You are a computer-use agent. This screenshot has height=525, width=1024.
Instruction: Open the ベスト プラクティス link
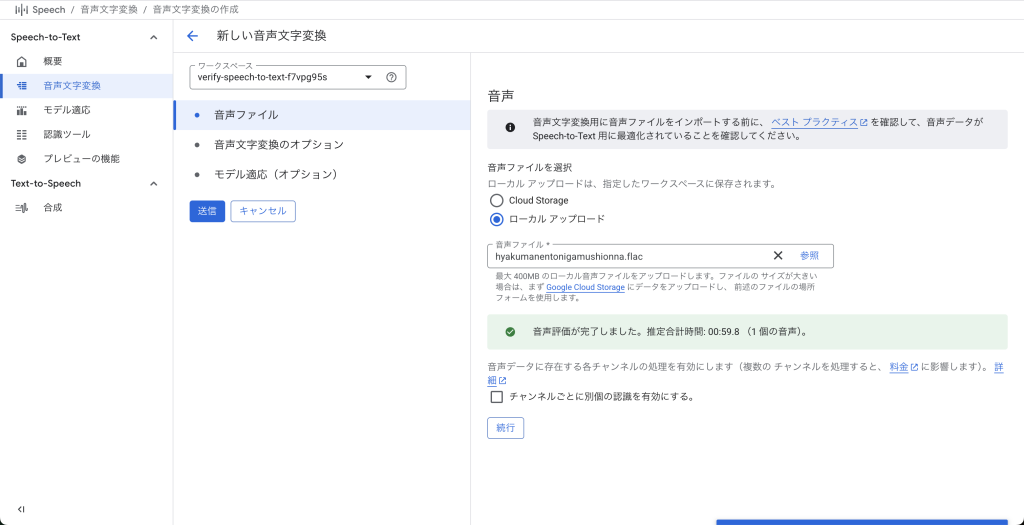tap(814, 121)
